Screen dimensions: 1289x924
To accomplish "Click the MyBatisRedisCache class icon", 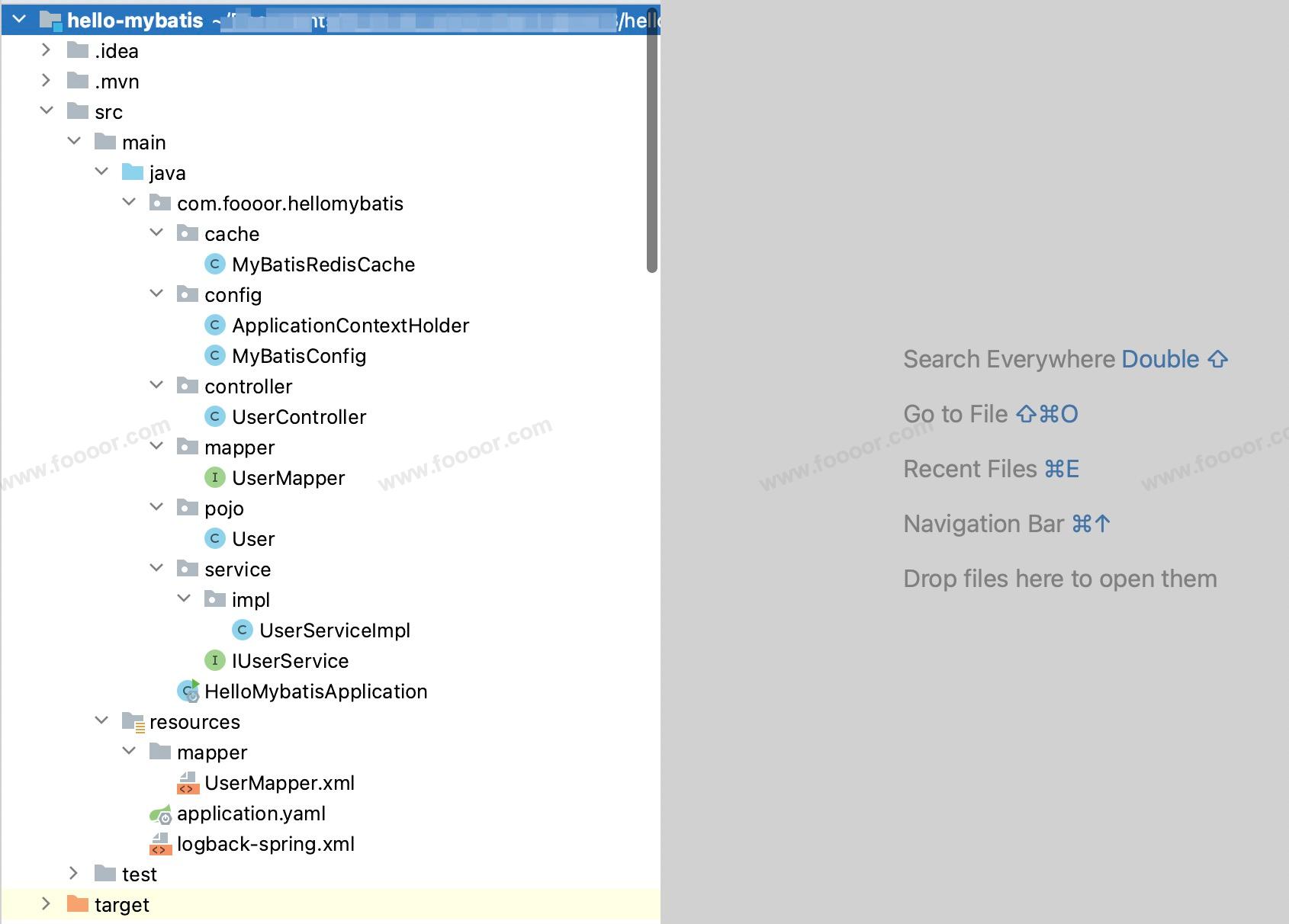I will (x=215, y=265).
